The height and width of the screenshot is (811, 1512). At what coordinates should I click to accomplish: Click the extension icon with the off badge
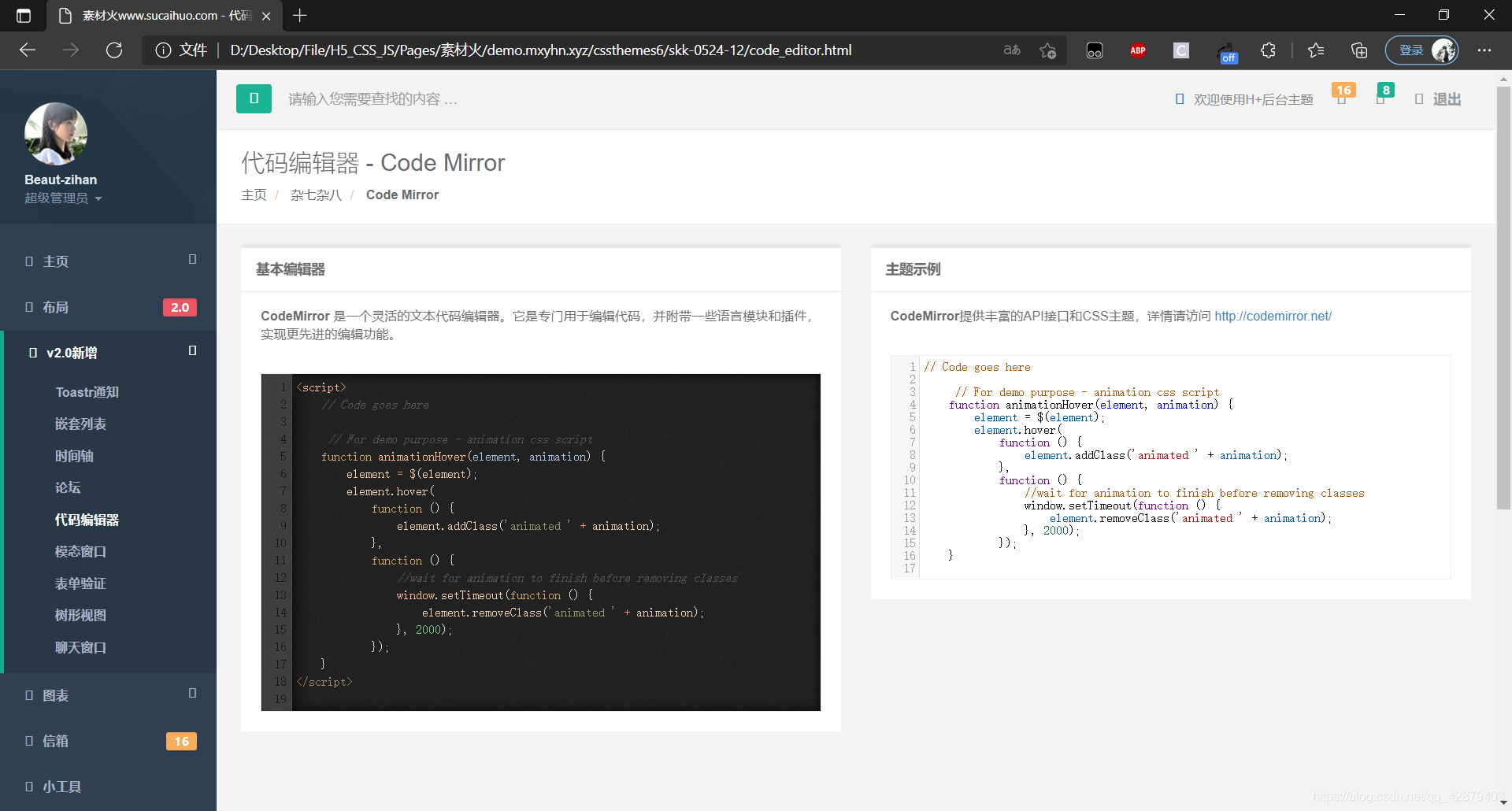tap(1225, 52)
